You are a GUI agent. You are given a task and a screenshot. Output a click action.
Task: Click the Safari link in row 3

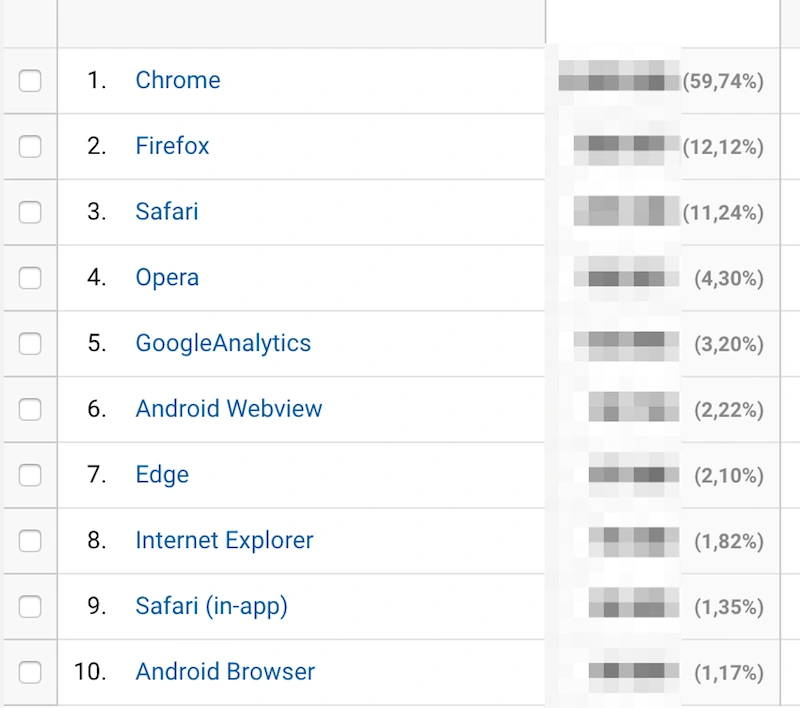[167, 212]
